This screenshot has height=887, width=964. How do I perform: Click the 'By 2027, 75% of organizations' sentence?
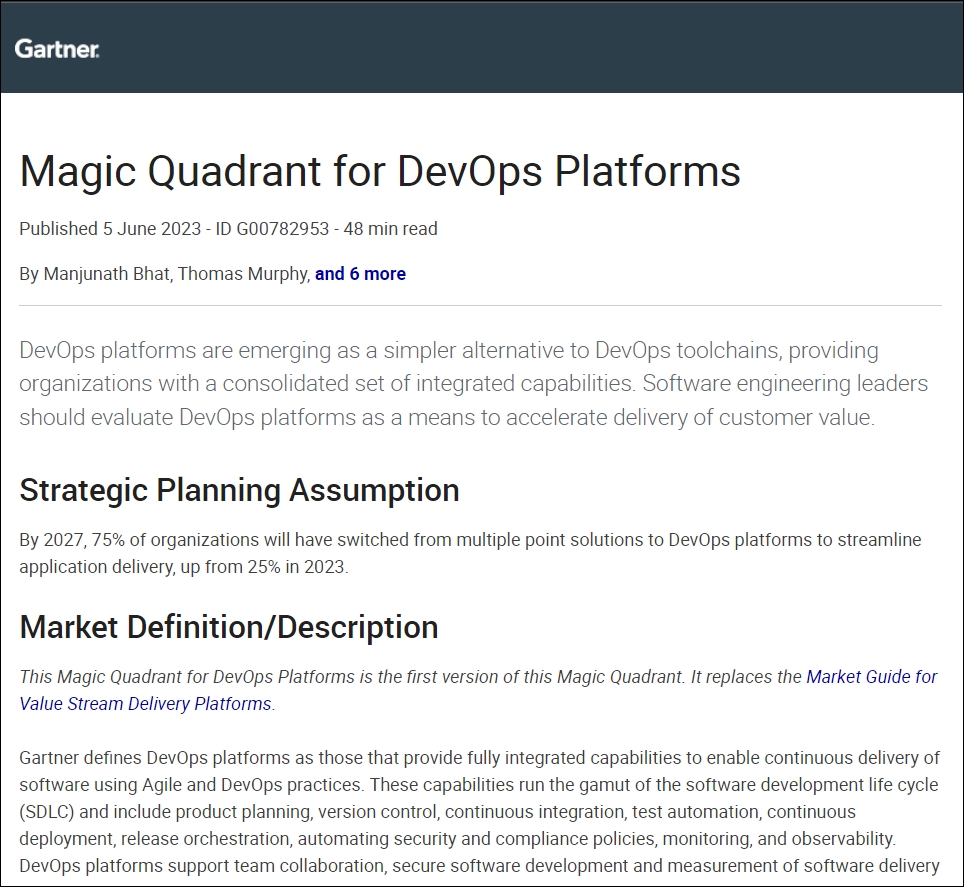coord(470,553)
